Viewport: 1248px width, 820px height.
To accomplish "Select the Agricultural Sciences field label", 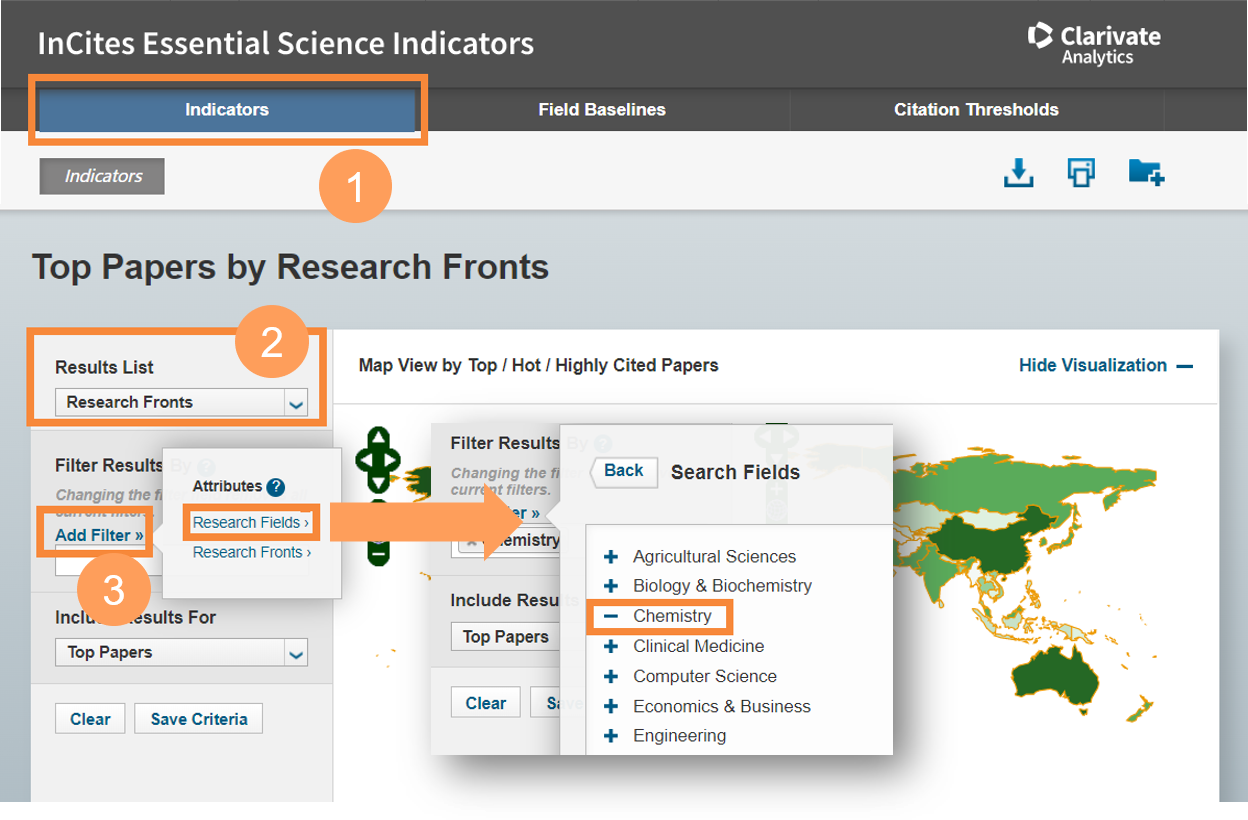I will point(714,557).
